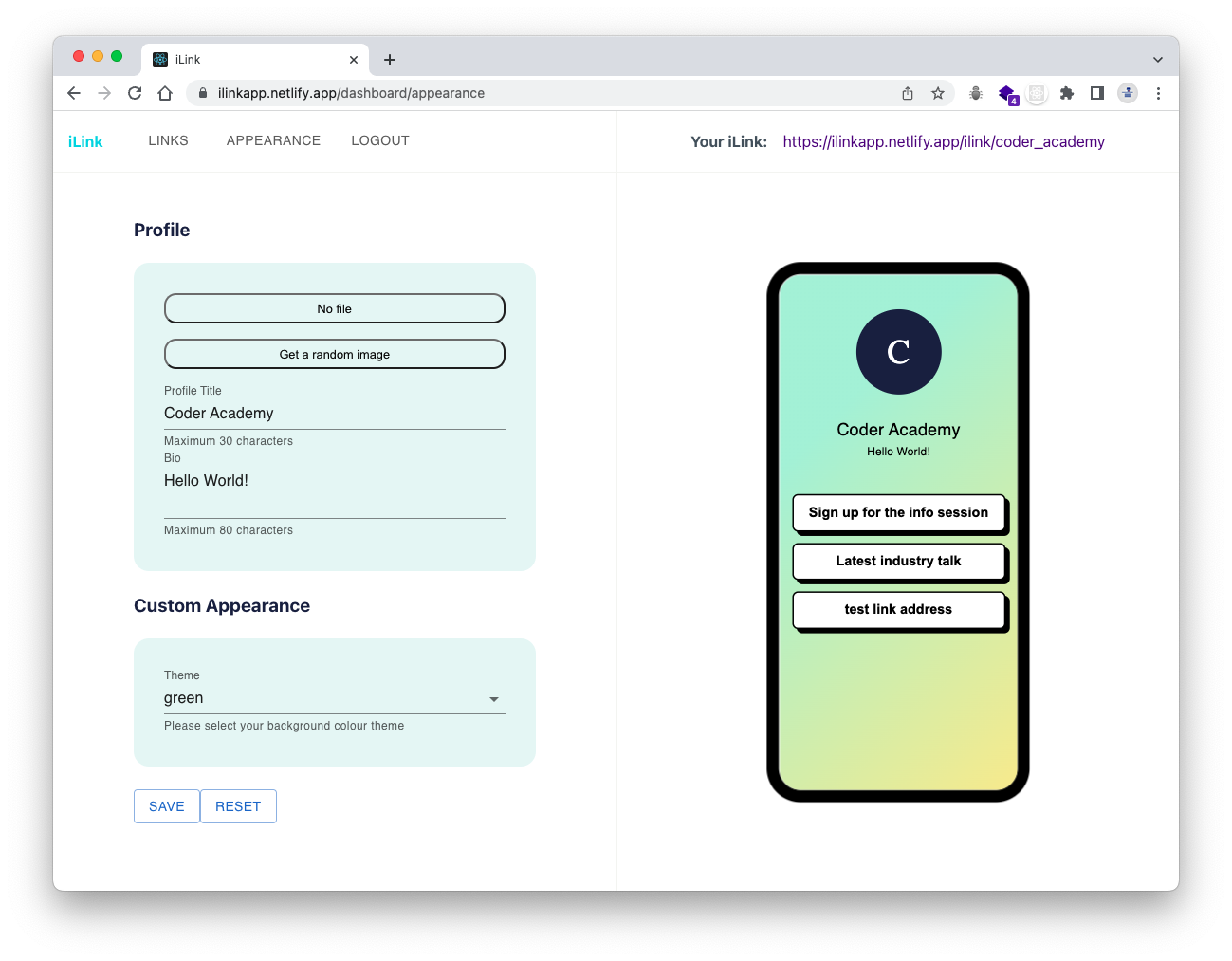Open the APPEARANCE navigation item
1232x961 pixels.
273,140
